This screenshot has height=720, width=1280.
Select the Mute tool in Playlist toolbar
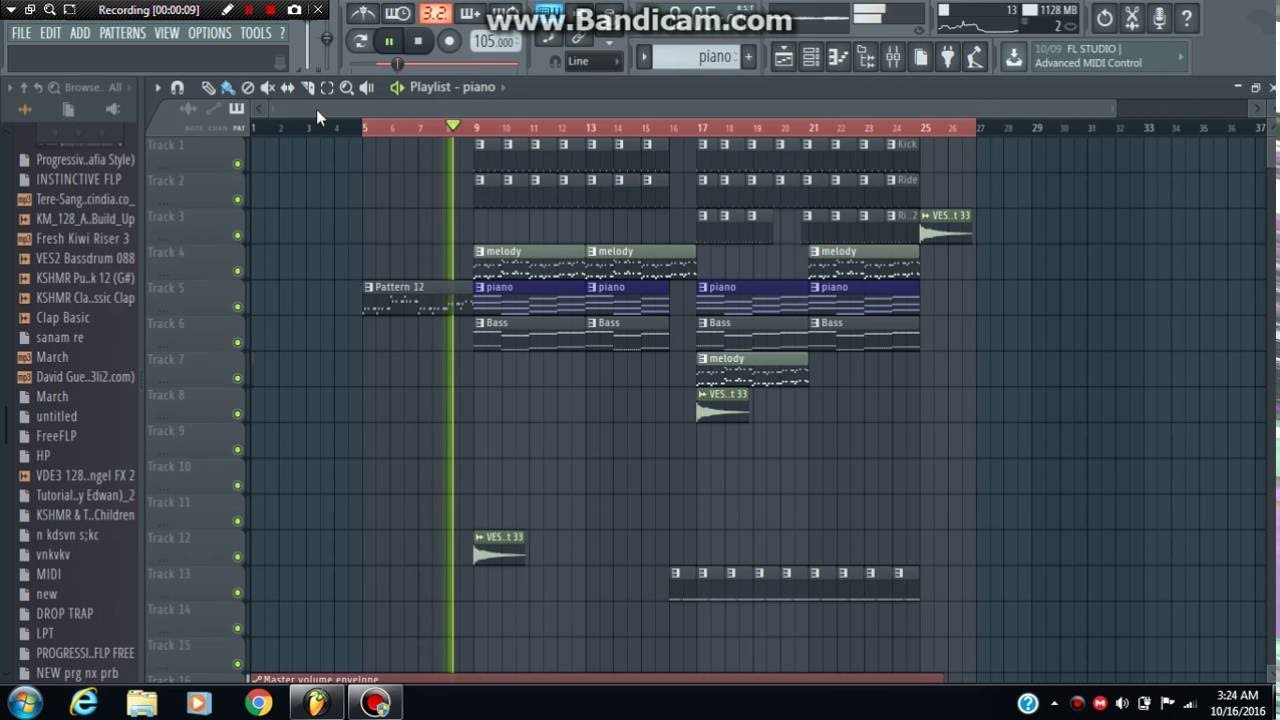[x=268, y=88]
